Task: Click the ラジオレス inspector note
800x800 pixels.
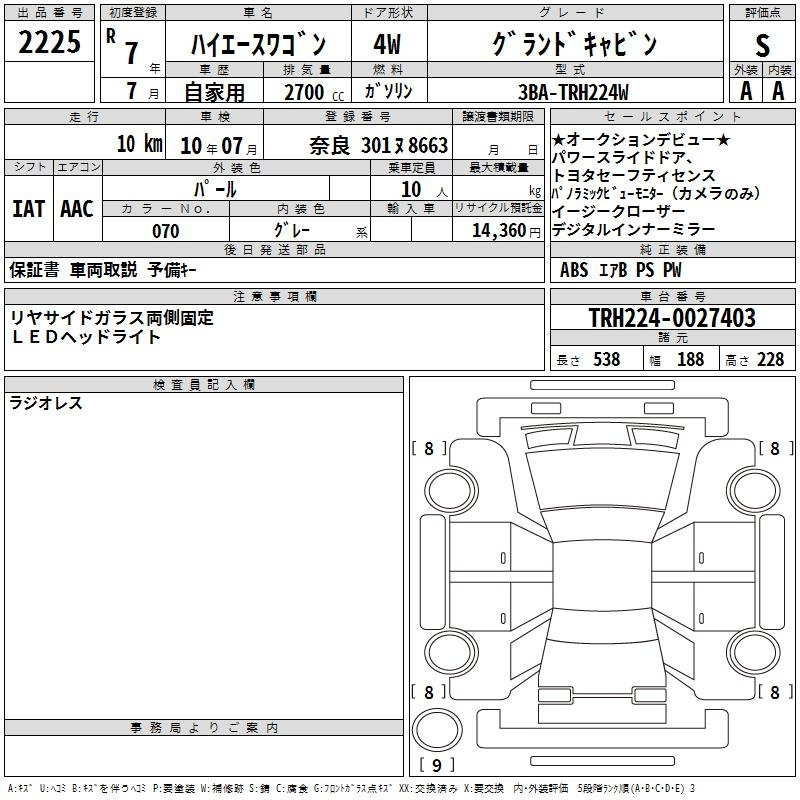Action: 46,404
